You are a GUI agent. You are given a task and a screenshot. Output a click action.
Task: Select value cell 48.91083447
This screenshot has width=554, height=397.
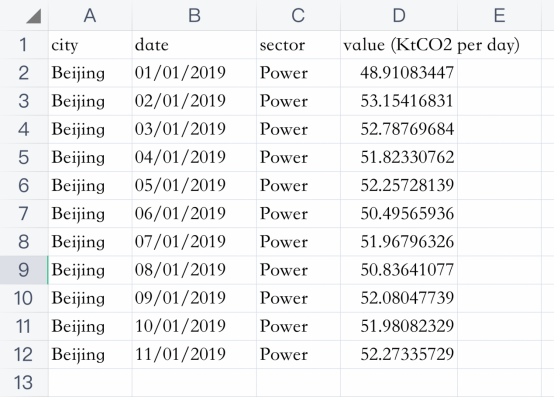point(399,73)
